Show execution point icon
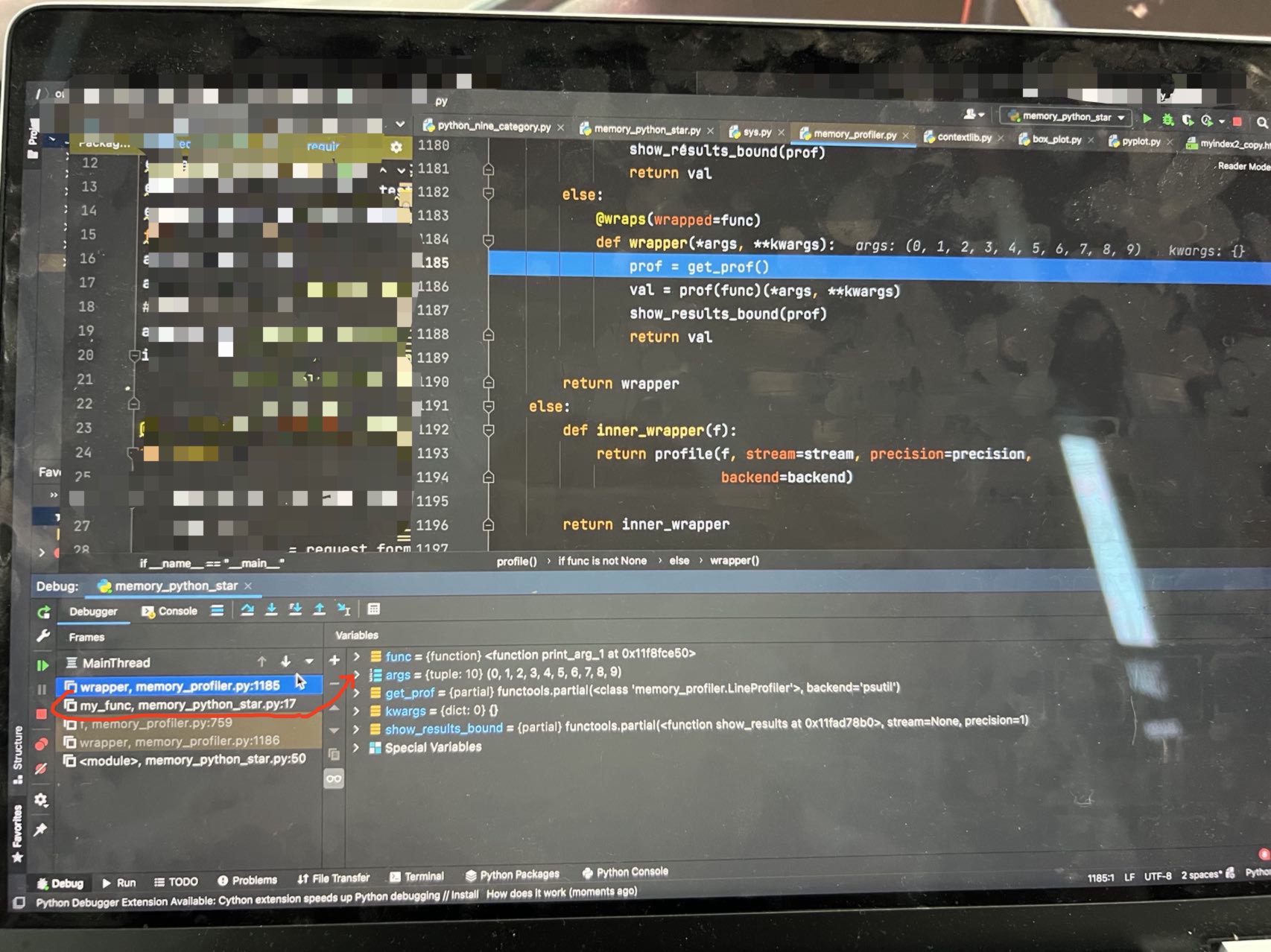The image size is (1271, 952). pyautogui.click(x=217, y=610)
